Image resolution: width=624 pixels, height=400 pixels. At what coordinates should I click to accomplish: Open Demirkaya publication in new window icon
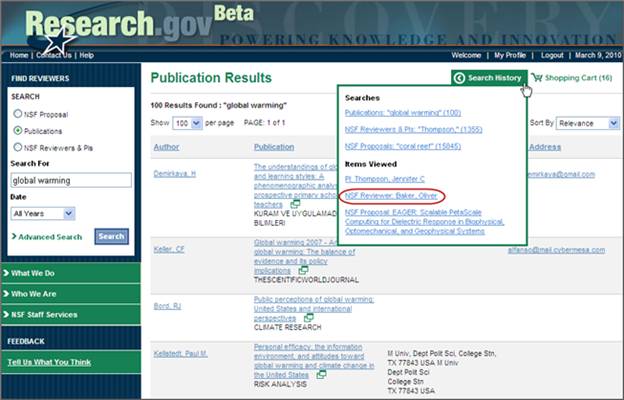pos(296,205)
